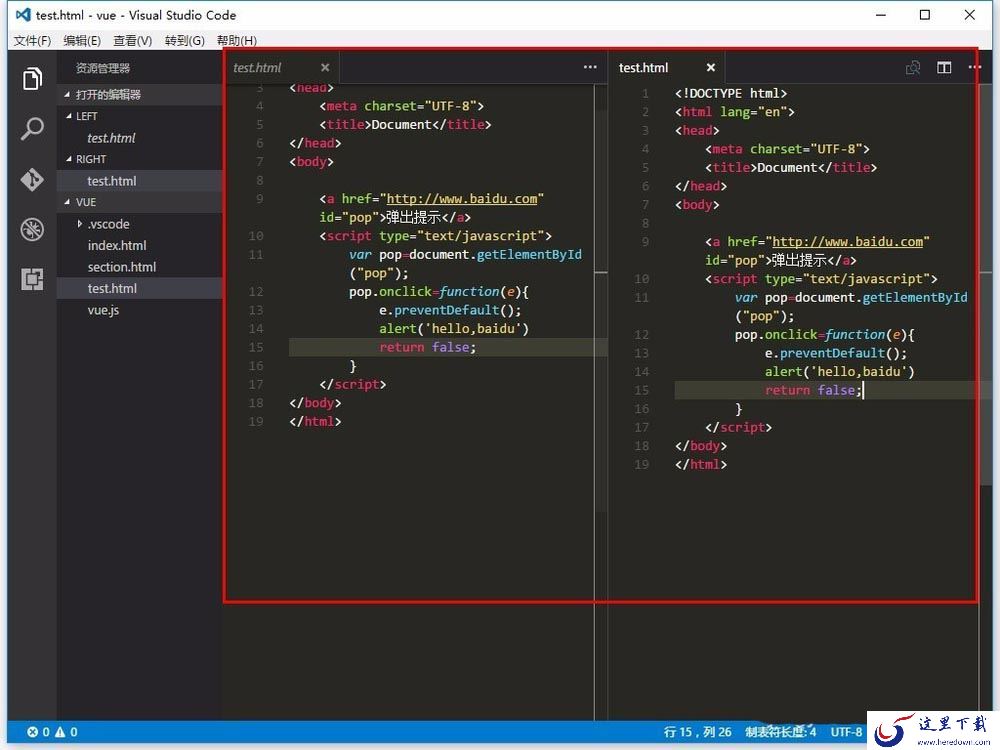Close the Visual Studio Code window

point(969,15)
